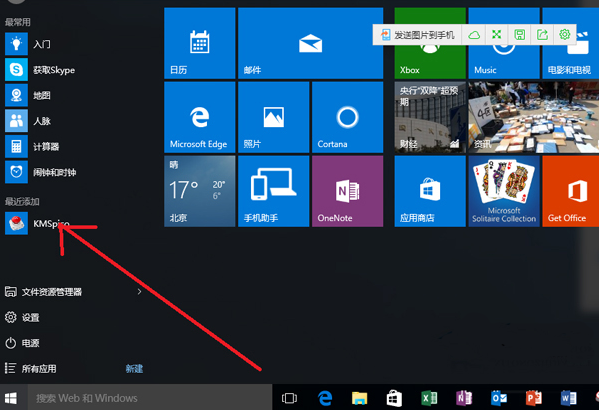Open 设置 Settings from Start menu
Screen dimensions: 601x410
[x=22, y=317]
